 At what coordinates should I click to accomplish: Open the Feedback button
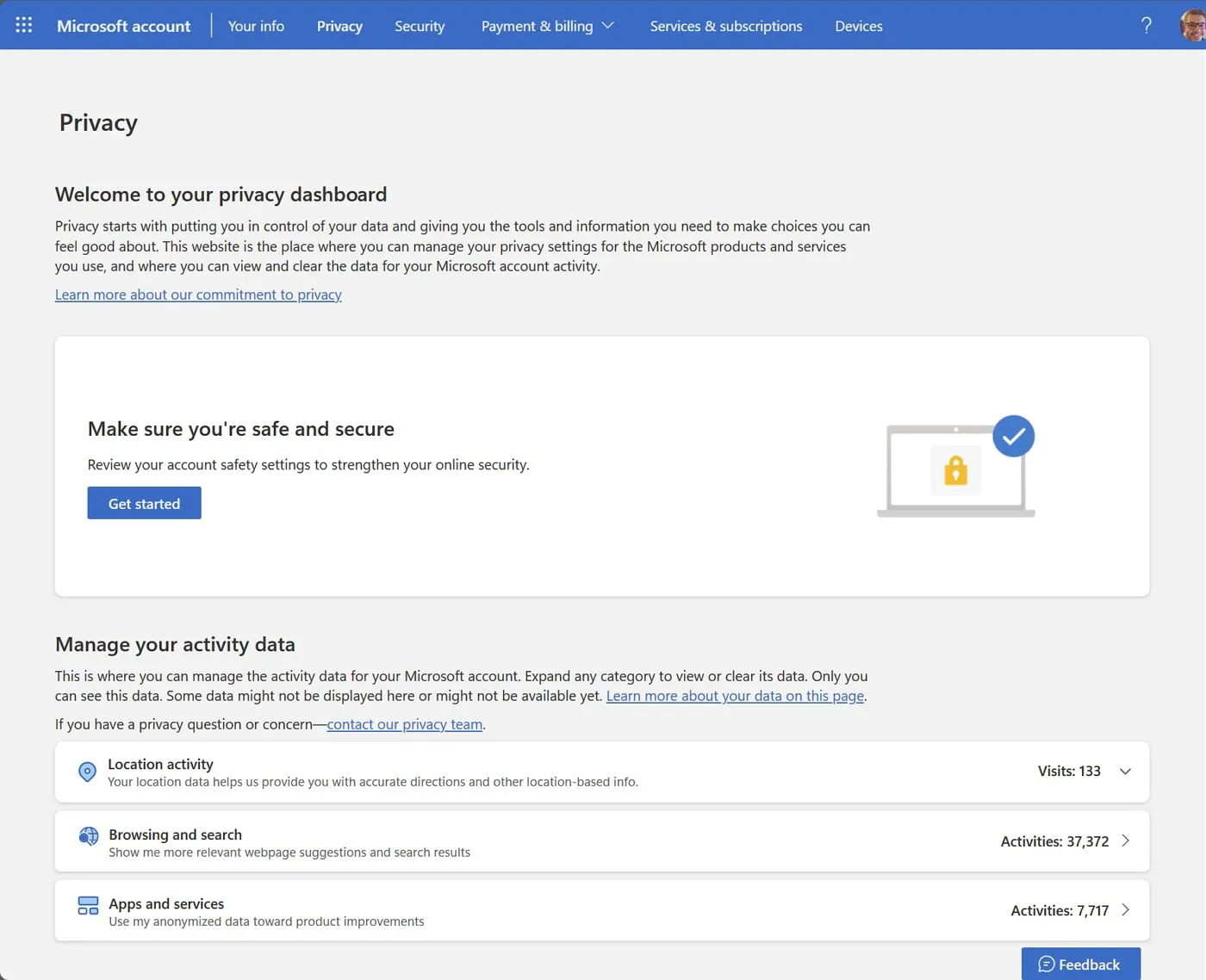[1080, 964]
